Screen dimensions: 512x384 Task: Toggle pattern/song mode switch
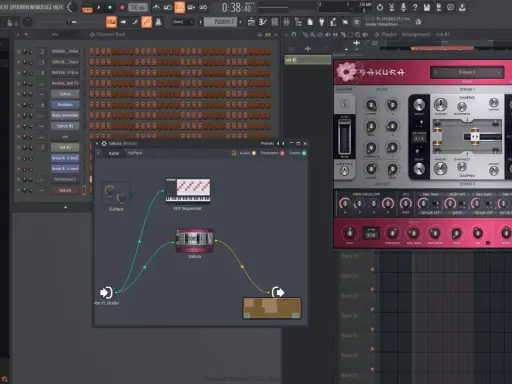(87, 8)
